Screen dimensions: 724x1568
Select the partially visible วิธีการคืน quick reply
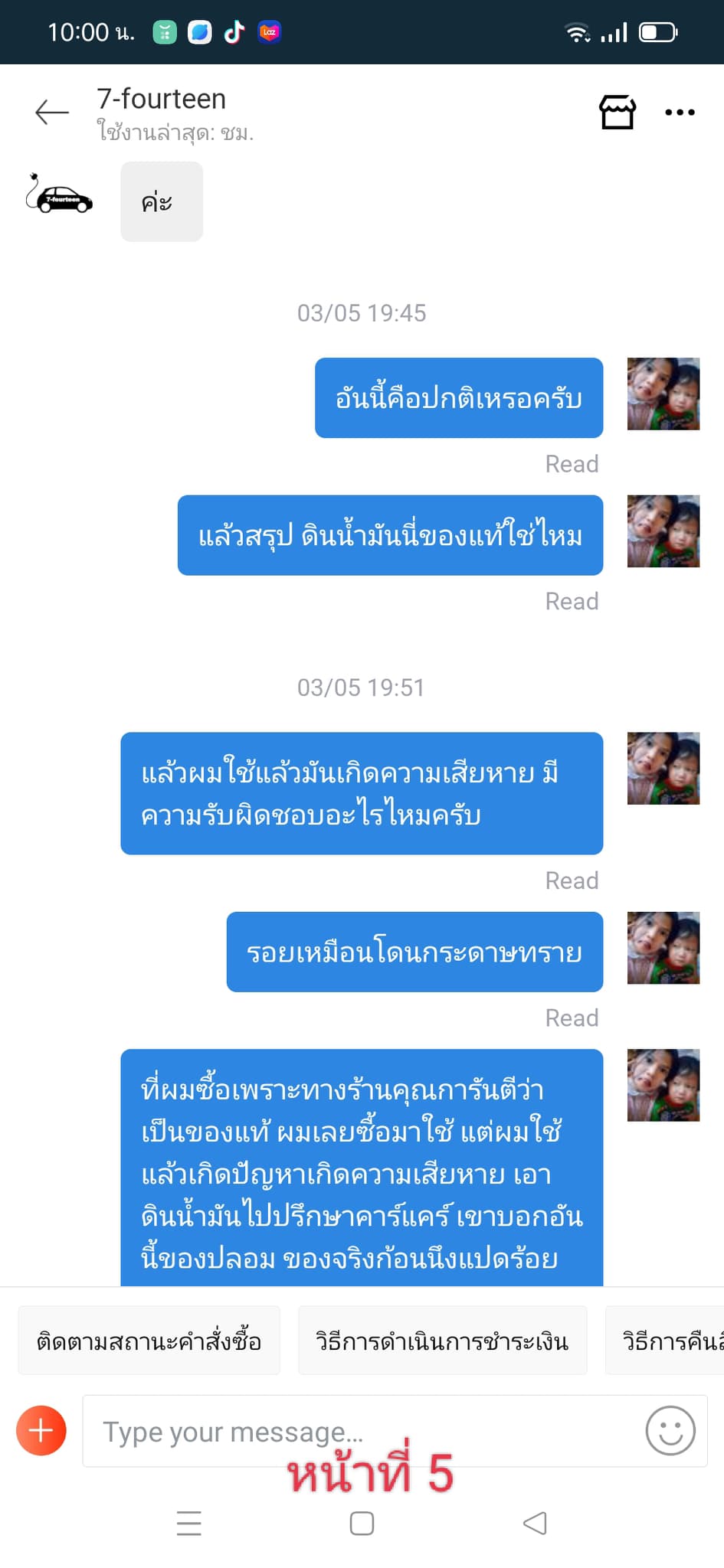pyautogui.click(x=665, y=1341)
